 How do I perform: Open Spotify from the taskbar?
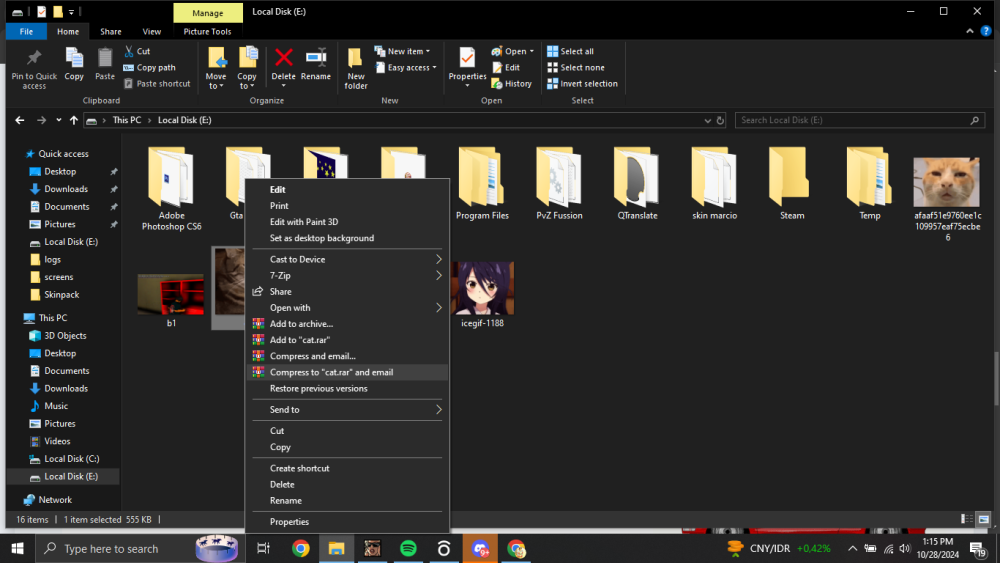(x=408, y=548)
